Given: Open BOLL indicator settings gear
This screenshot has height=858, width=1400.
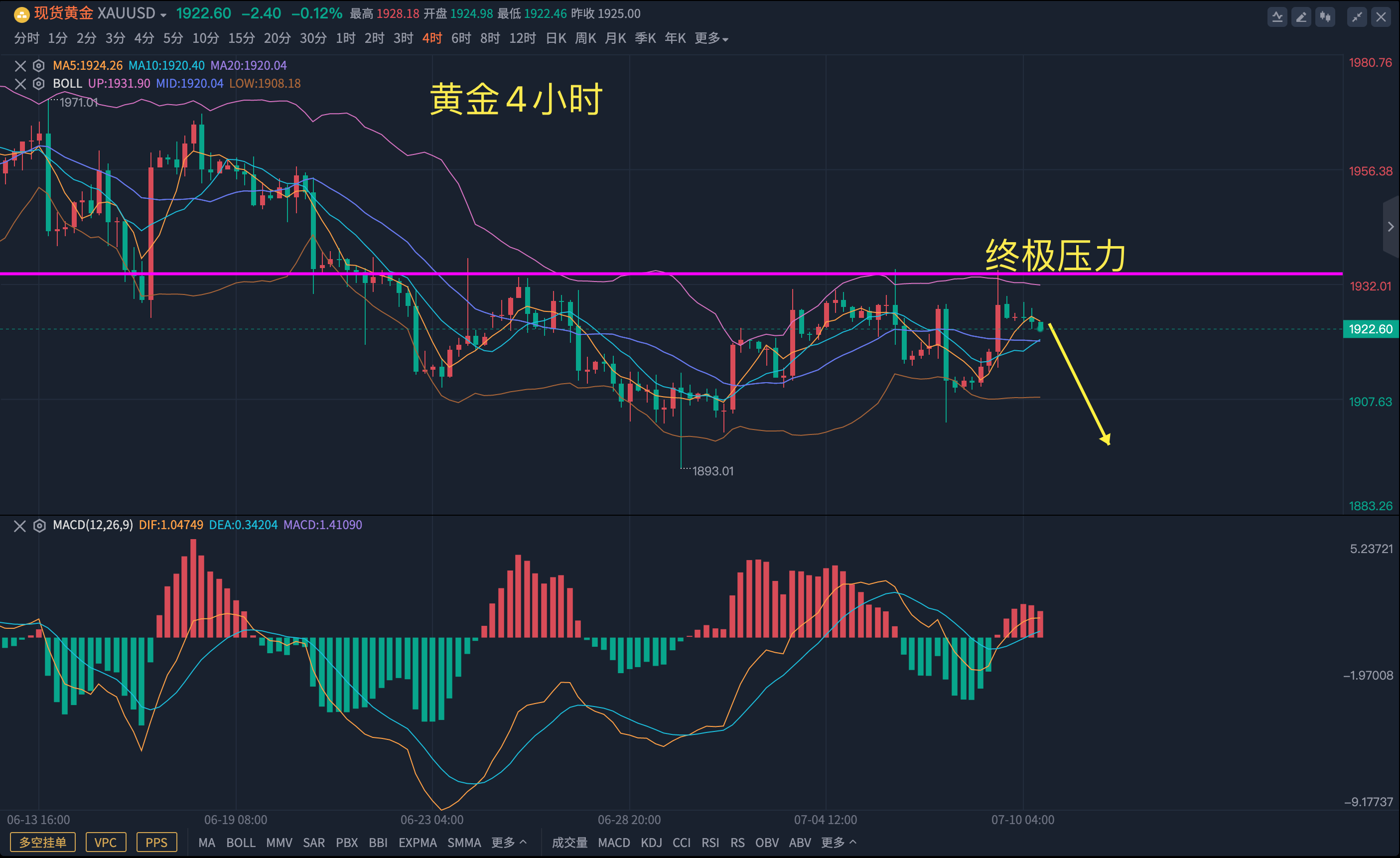Looking at the screenshot, I should click(x=39, y=84).
